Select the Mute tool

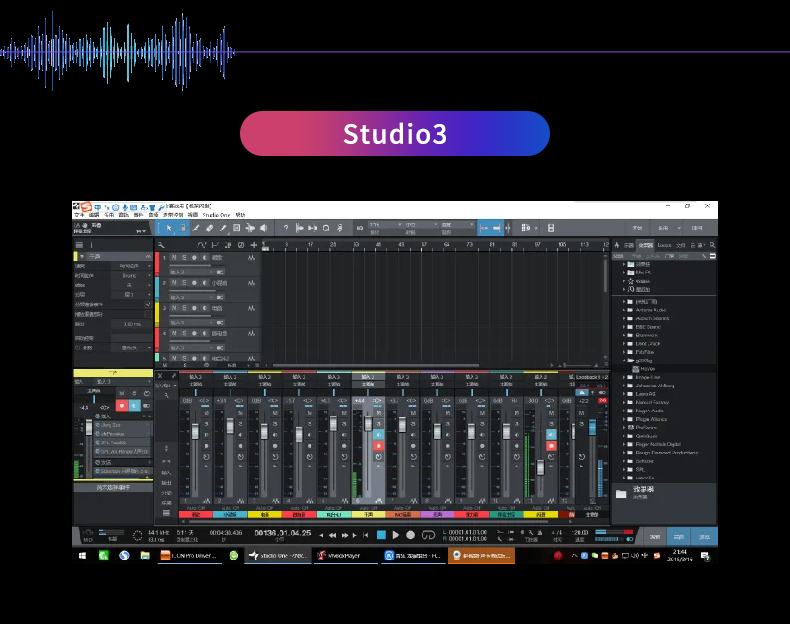point(236,228)
